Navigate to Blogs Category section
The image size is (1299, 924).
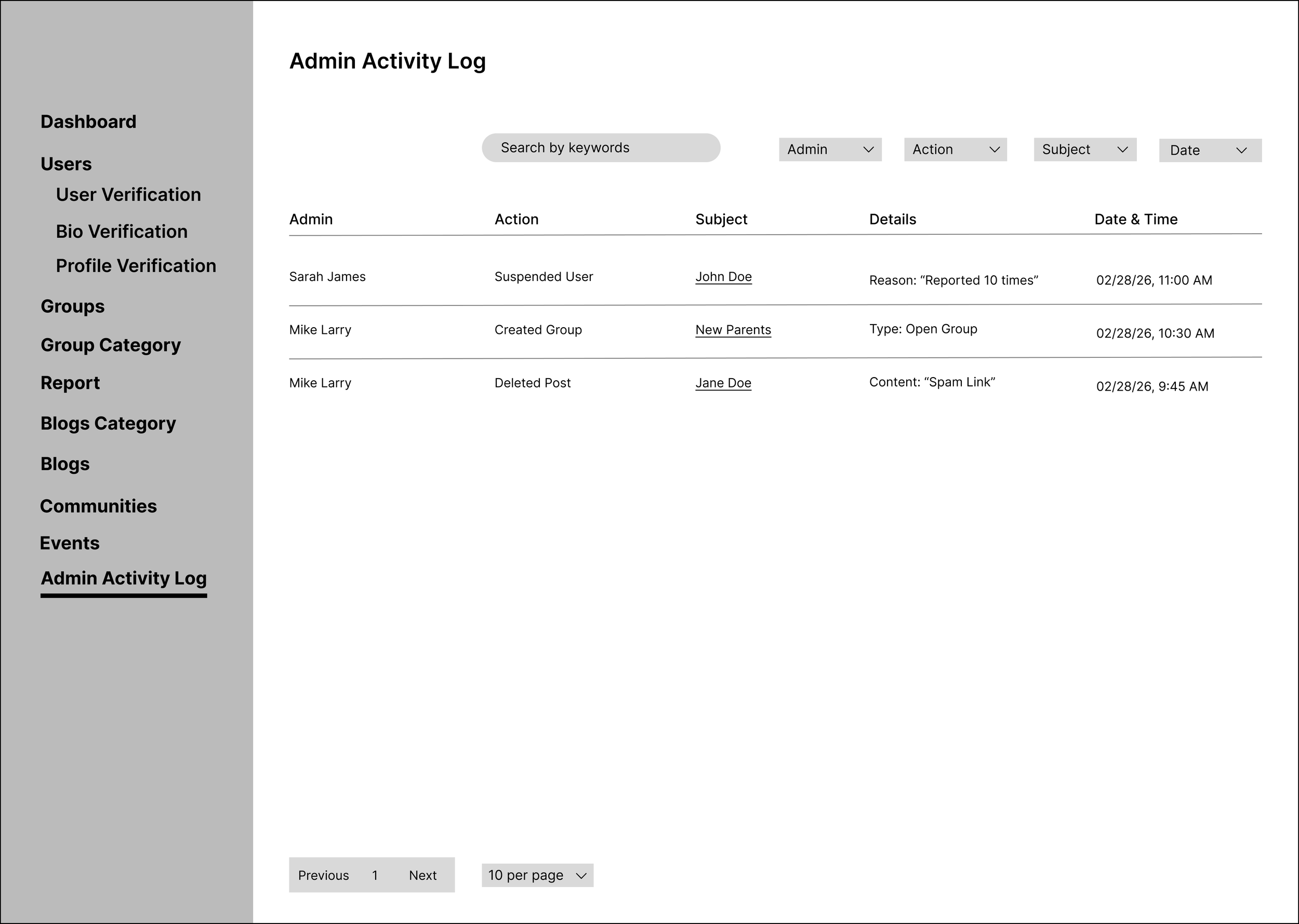point(108,423)
